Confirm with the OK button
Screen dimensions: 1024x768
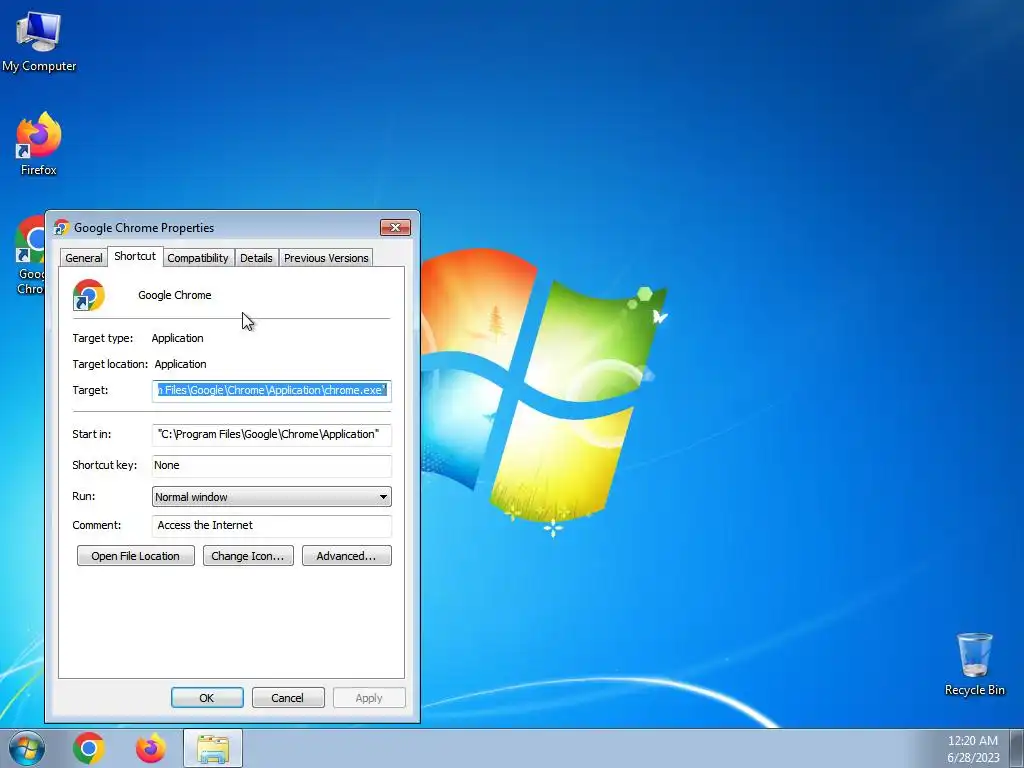point(207,697)
